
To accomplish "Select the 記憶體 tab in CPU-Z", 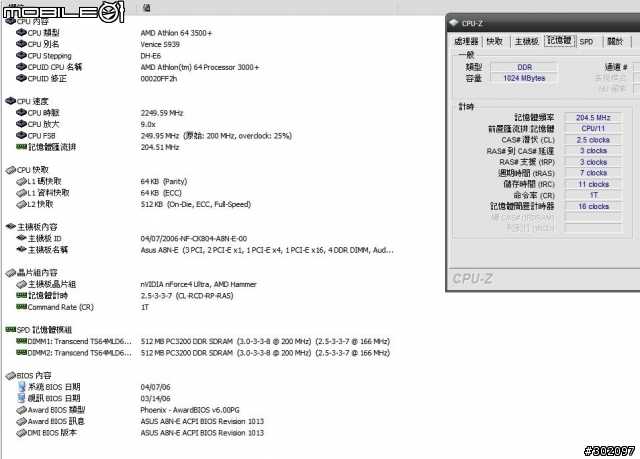I will click(560, 40).
